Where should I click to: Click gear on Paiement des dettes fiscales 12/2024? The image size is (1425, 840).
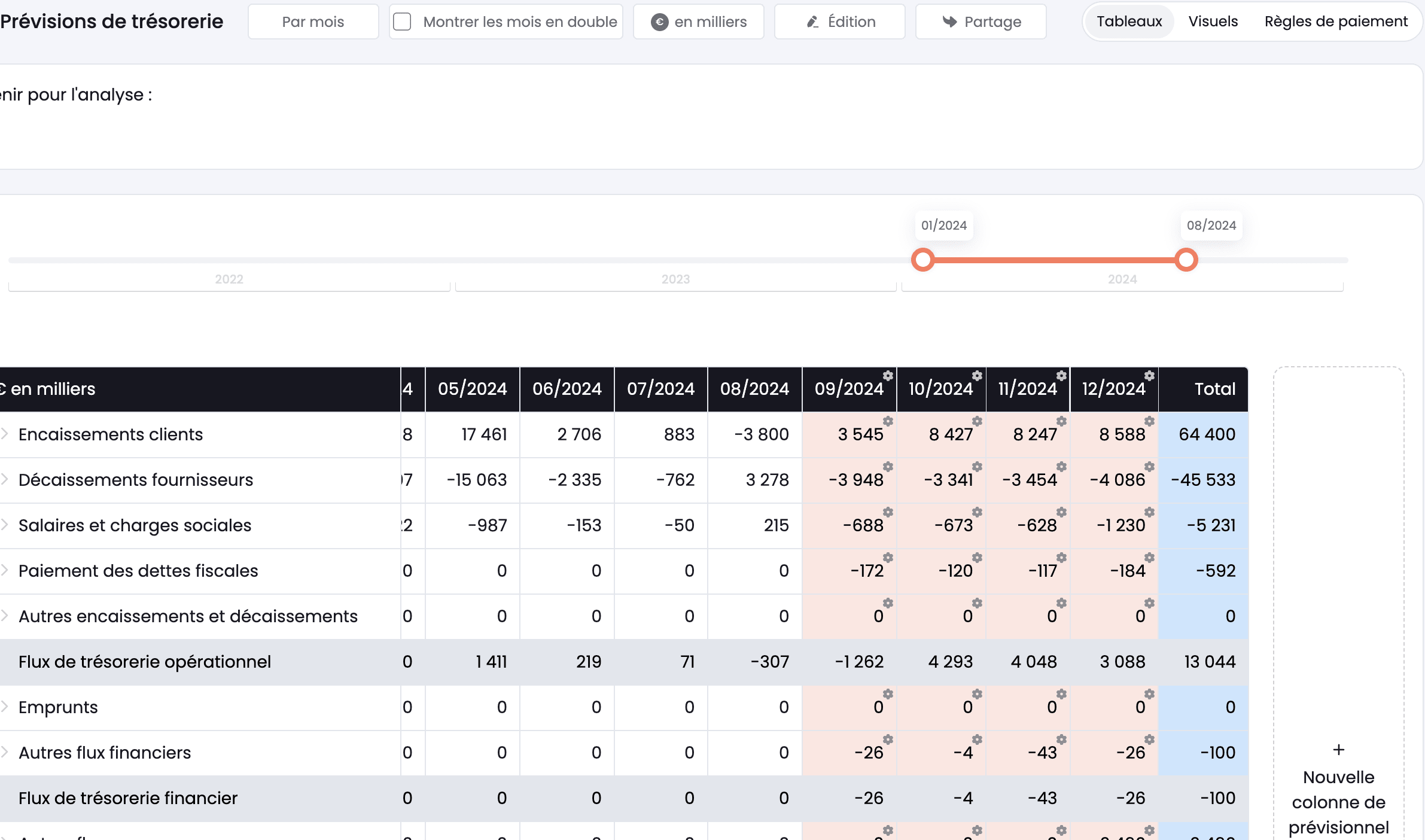pos(1149,558)
